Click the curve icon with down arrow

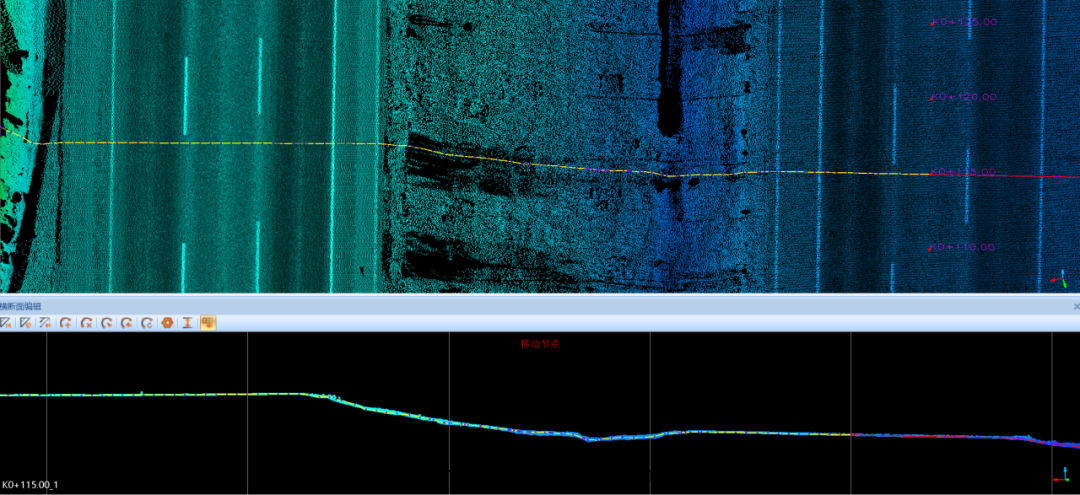pyautogui.click(x=106, y=323)
